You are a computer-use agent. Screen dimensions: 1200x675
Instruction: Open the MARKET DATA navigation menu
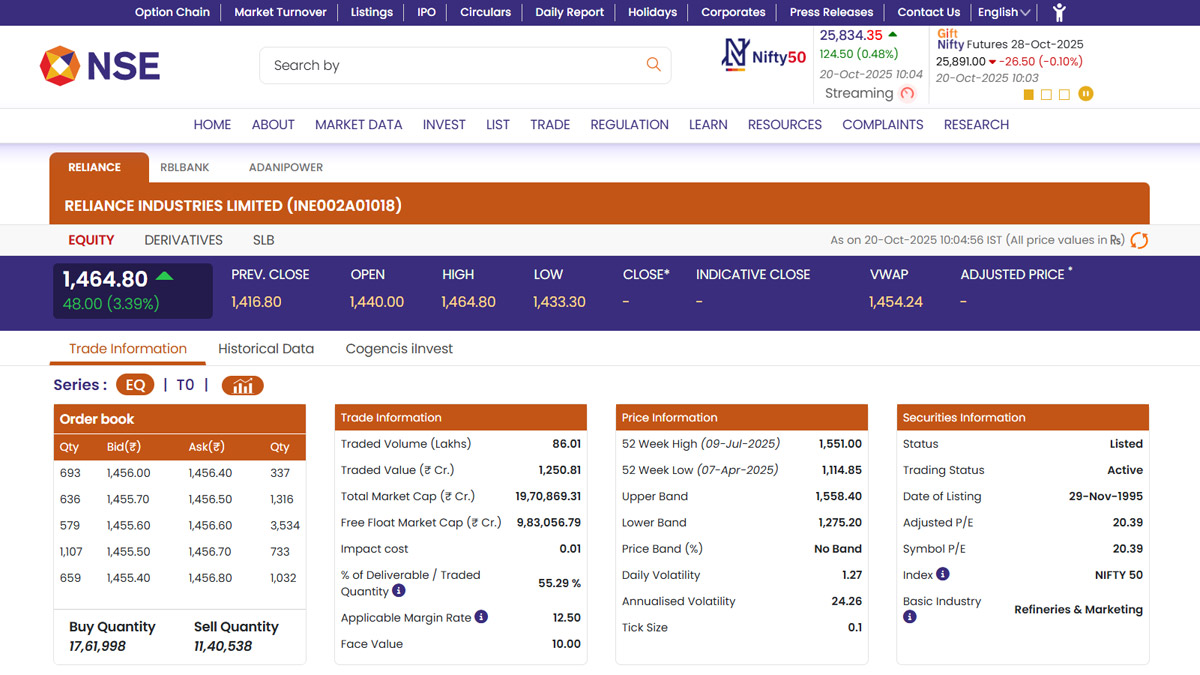click(x=358, y=124)
